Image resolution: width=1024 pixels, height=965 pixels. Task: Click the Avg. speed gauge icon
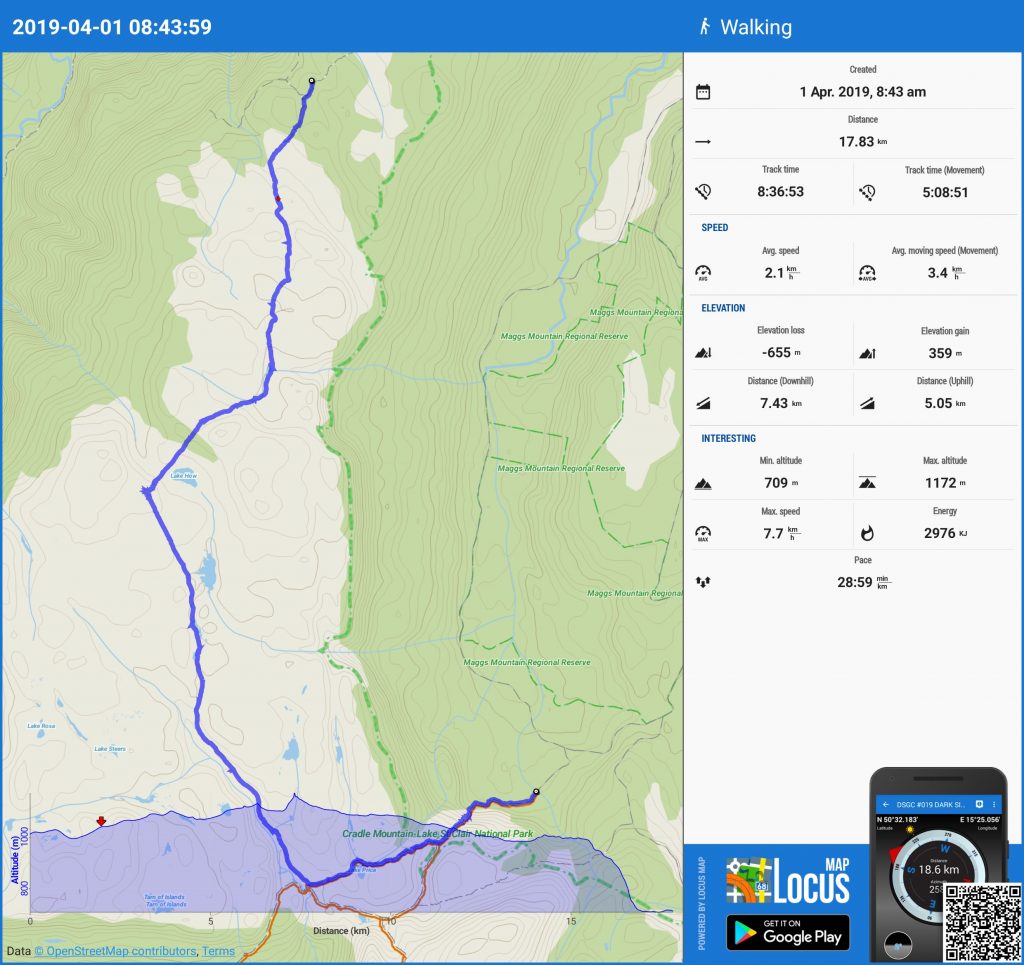point(703,272)
